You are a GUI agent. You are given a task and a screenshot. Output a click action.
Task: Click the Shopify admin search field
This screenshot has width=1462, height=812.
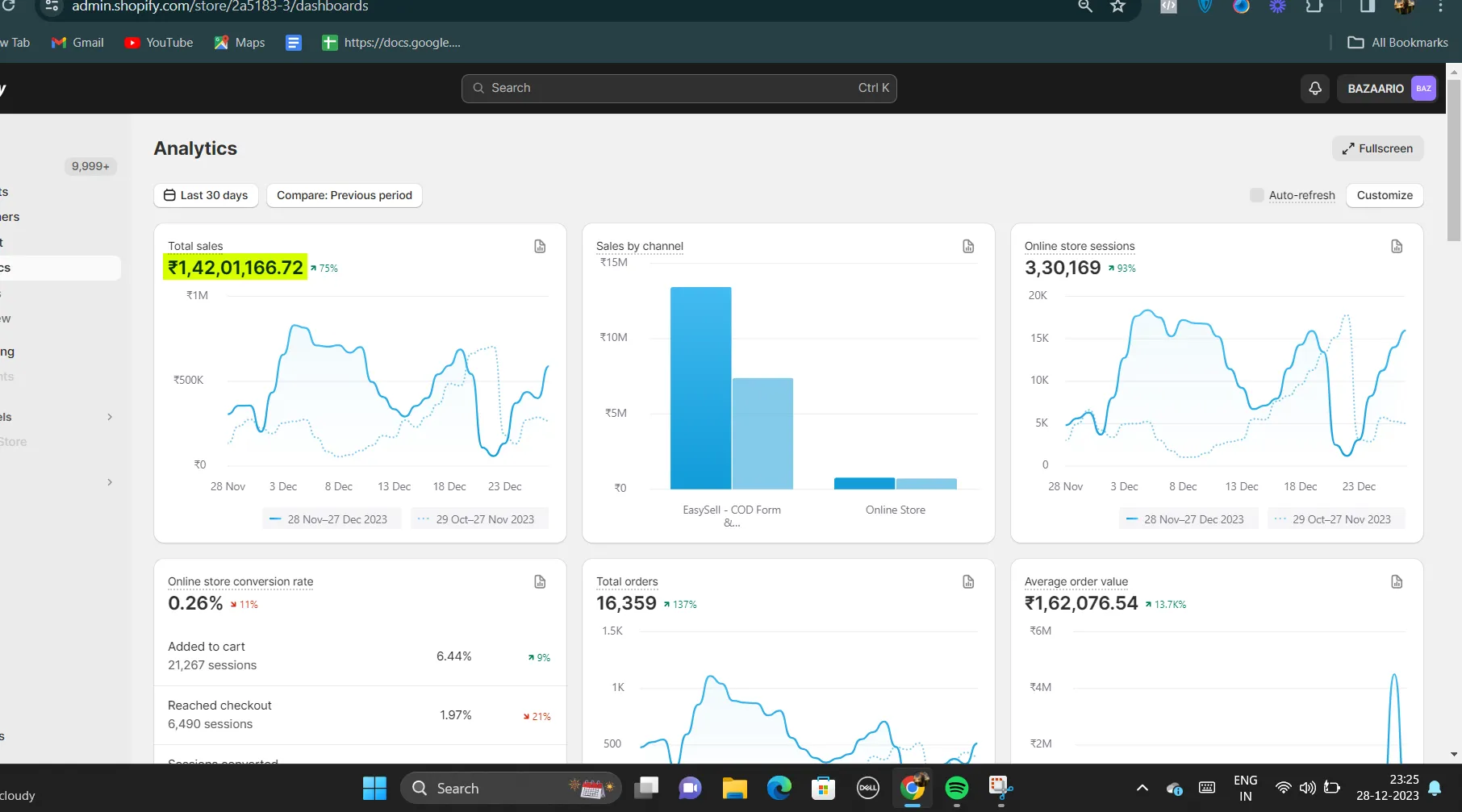[679, 89]
